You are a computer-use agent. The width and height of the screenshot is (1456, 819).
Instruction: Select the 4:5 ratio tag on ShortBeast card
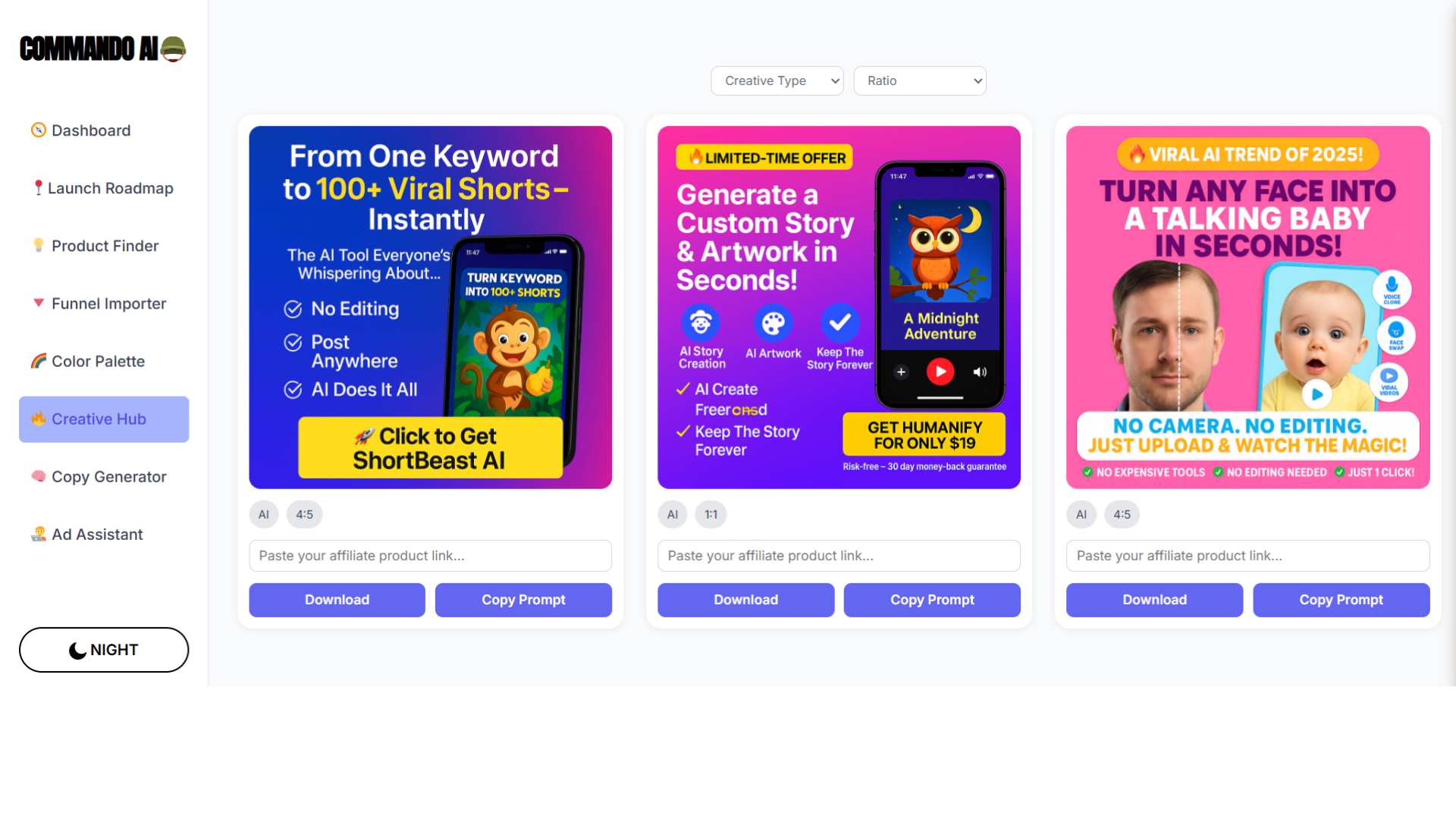304,514
